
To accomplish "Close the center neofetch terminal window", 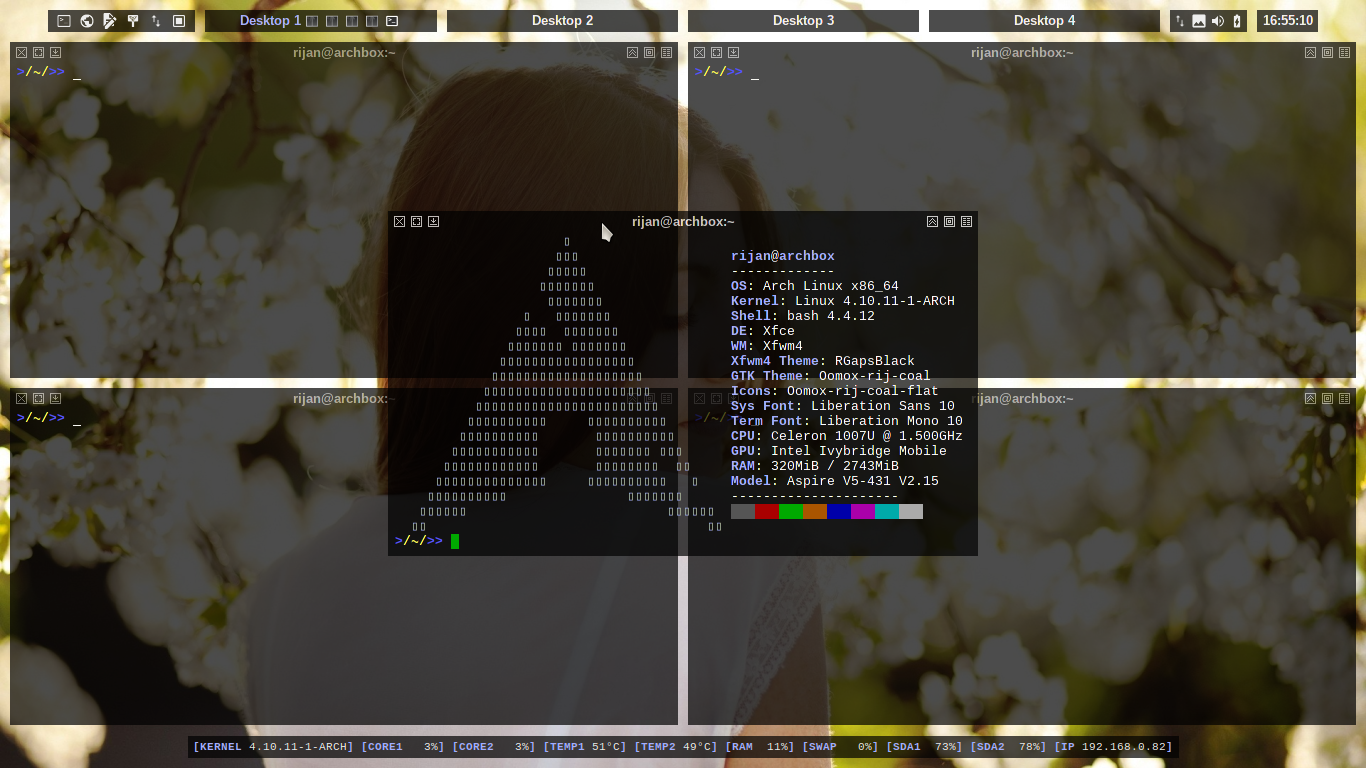I will pyautogui.click(x=400, y=222).
